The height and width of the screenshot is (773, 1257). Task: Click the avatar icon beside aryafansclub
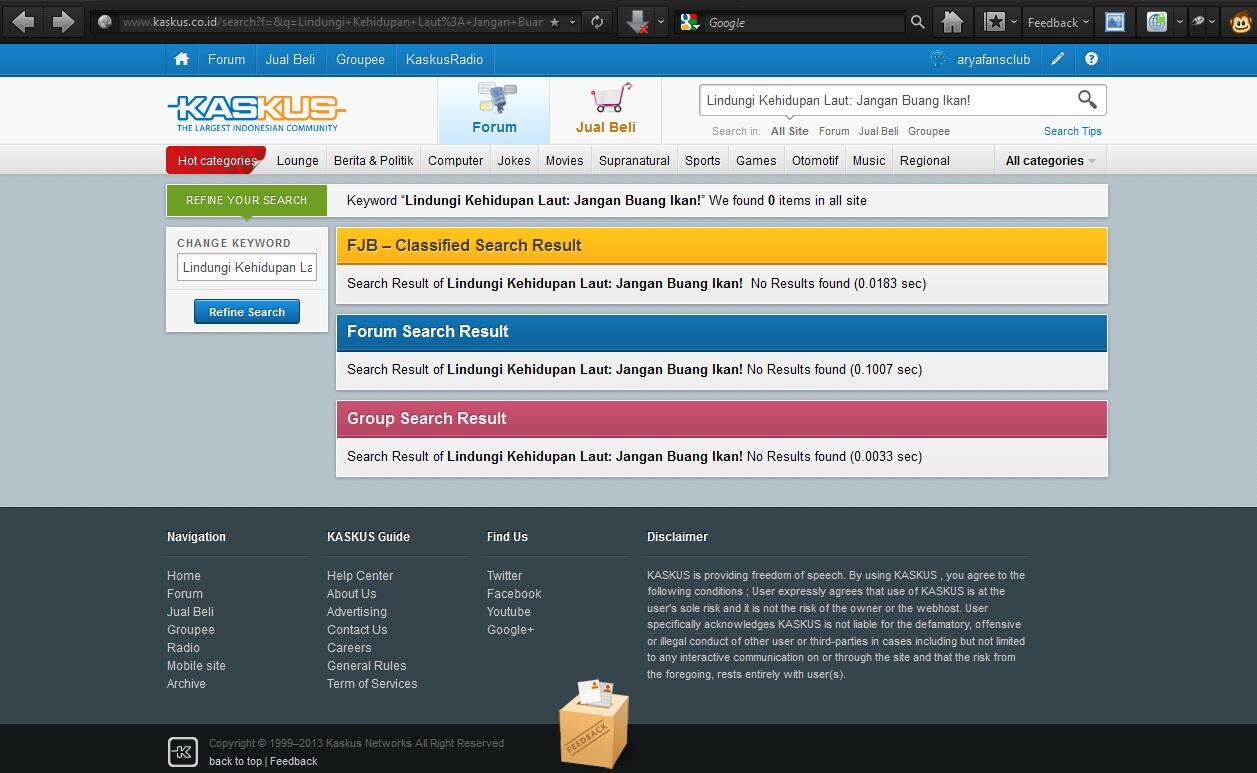point(938,59)
